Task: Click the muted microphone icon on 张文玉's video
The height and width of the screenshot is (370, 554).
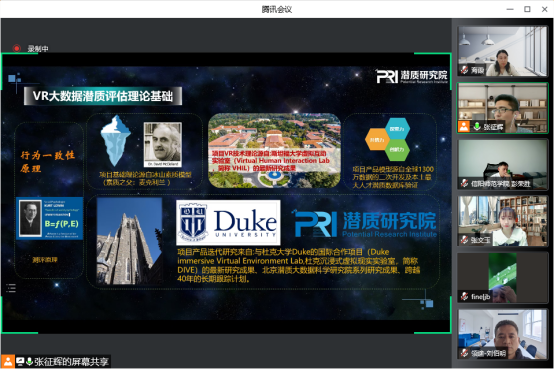Action: [465, 240]
